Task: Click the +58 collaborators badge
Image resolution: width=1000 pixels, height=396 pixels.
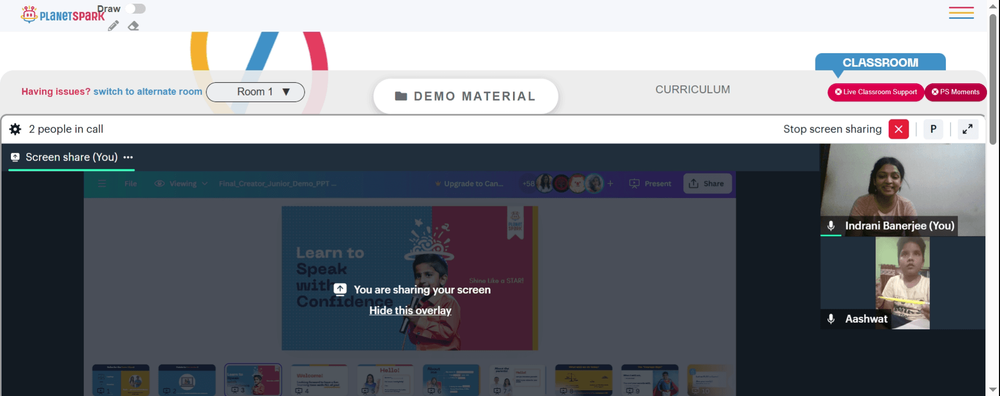Action: (x=528, y=184)
